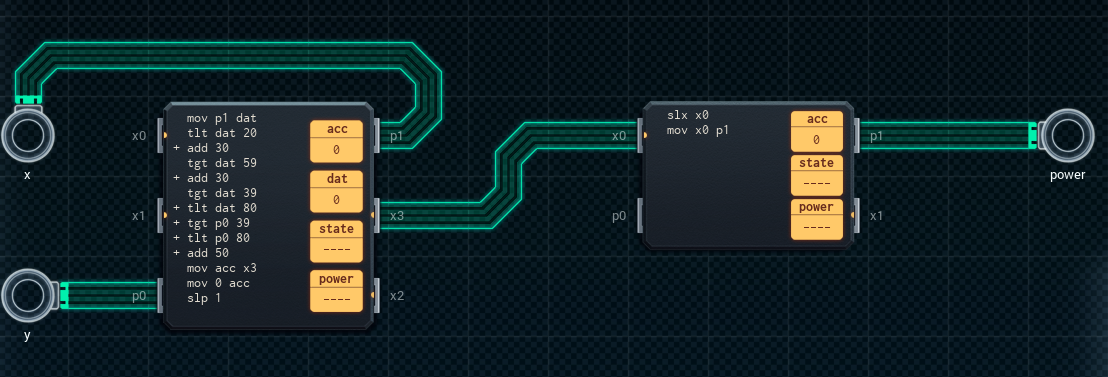1108x377 pixels.
Task: Click the code line '+ tlt dat 80'
Action: (x=215, y=208)
